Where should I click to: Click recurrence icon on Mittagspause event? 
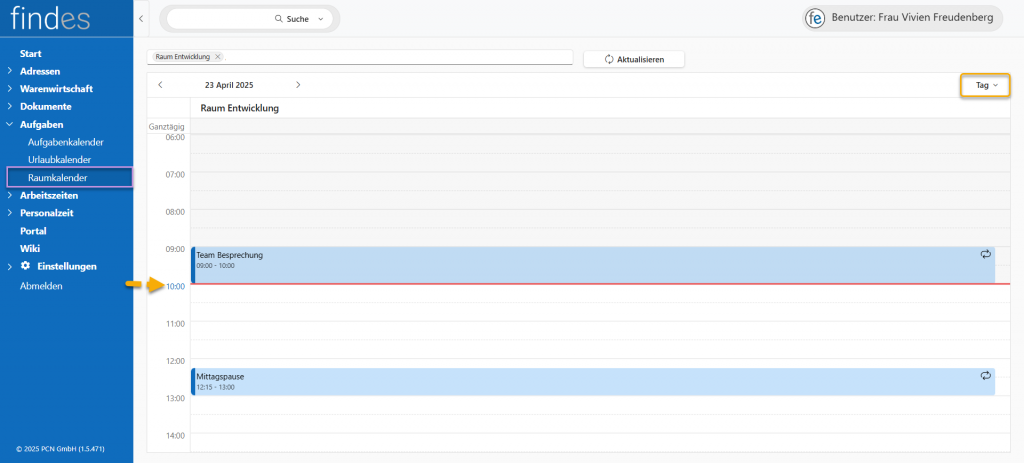tap(985, 376)
